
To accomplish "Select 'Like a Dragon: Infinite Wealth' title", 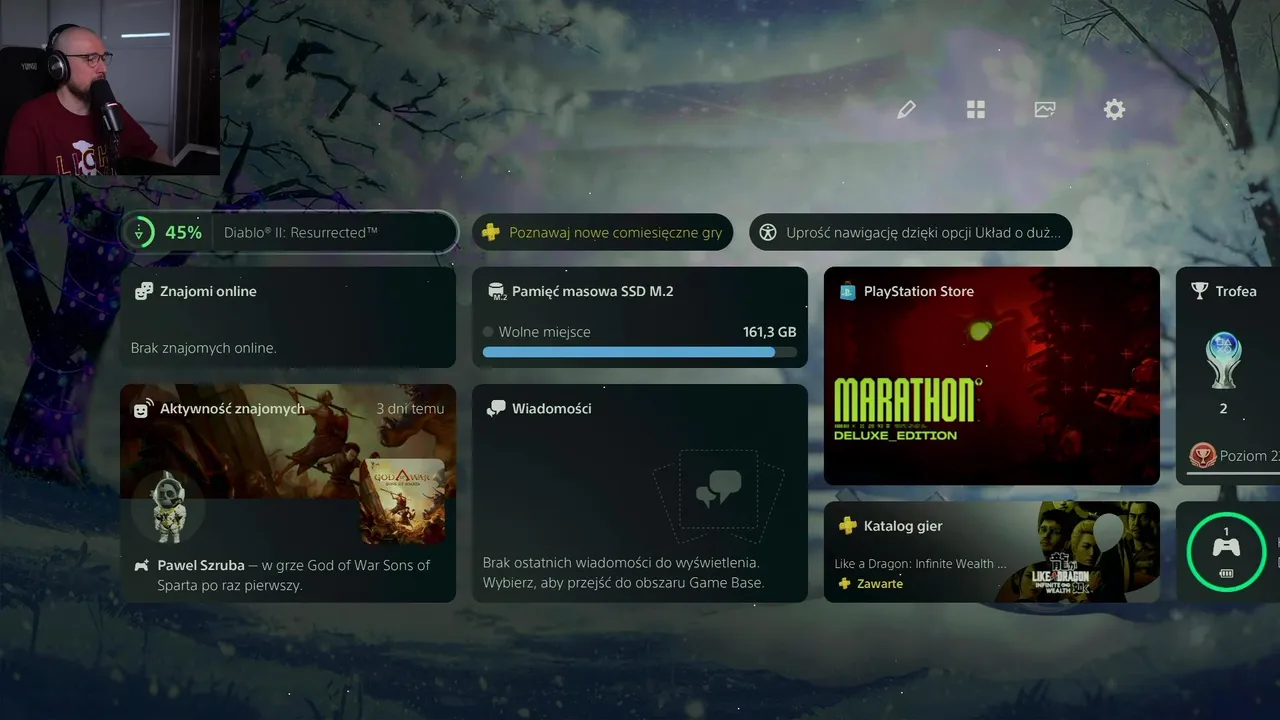I will click(921, 564).
